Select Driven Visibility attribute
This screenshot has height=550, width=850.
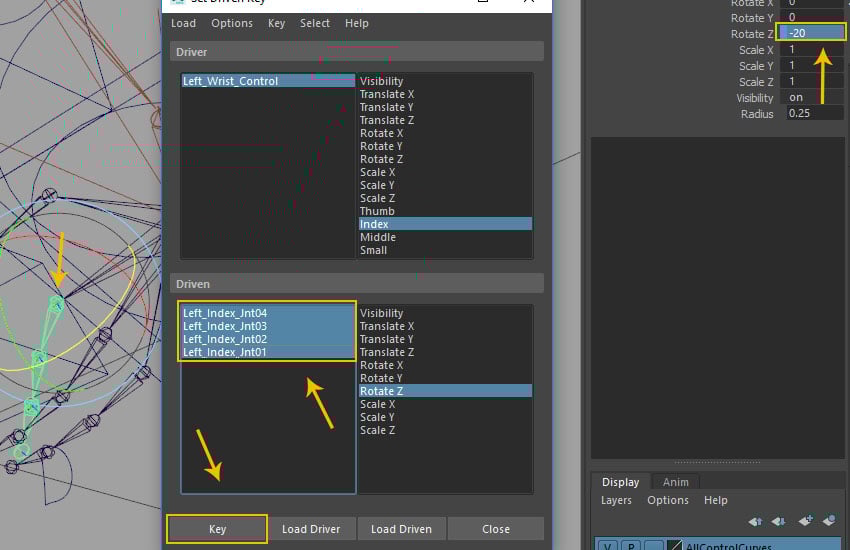coord(445,313)
